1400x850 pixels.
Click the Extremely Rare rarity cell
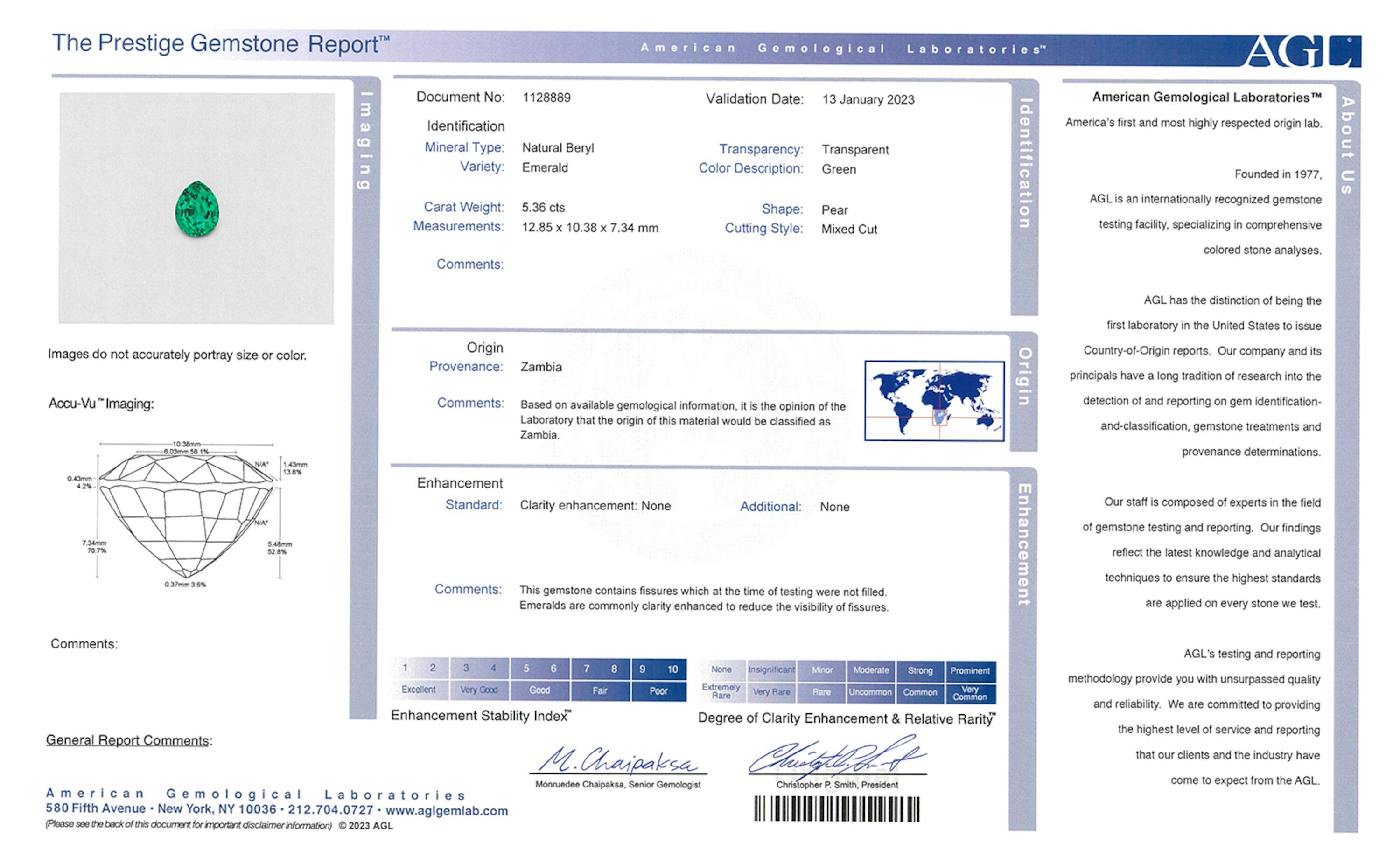[x=721, y=691]
